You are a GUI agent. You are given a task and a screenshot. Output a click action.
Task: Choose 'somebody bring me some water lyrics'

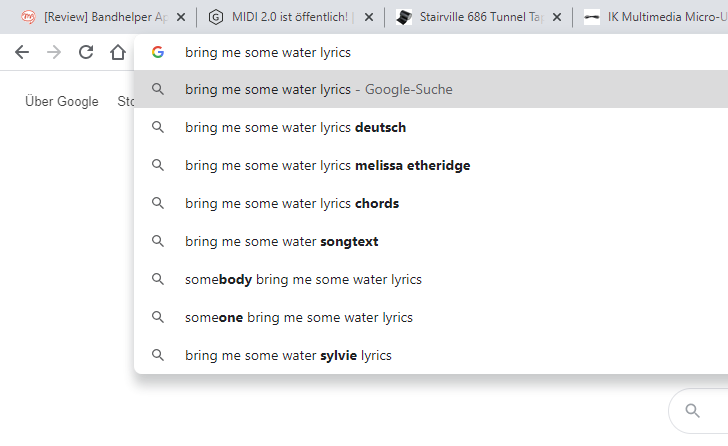point(431,279)
